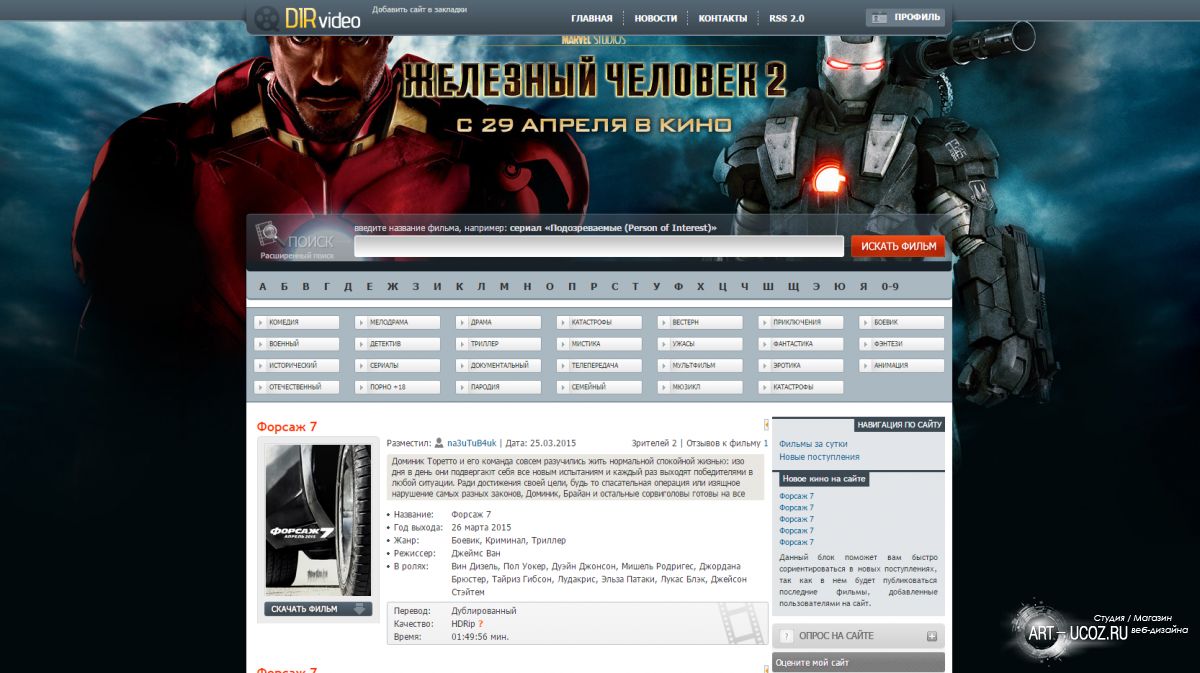Click the Железный человек 2 banner title

(594, 80)
